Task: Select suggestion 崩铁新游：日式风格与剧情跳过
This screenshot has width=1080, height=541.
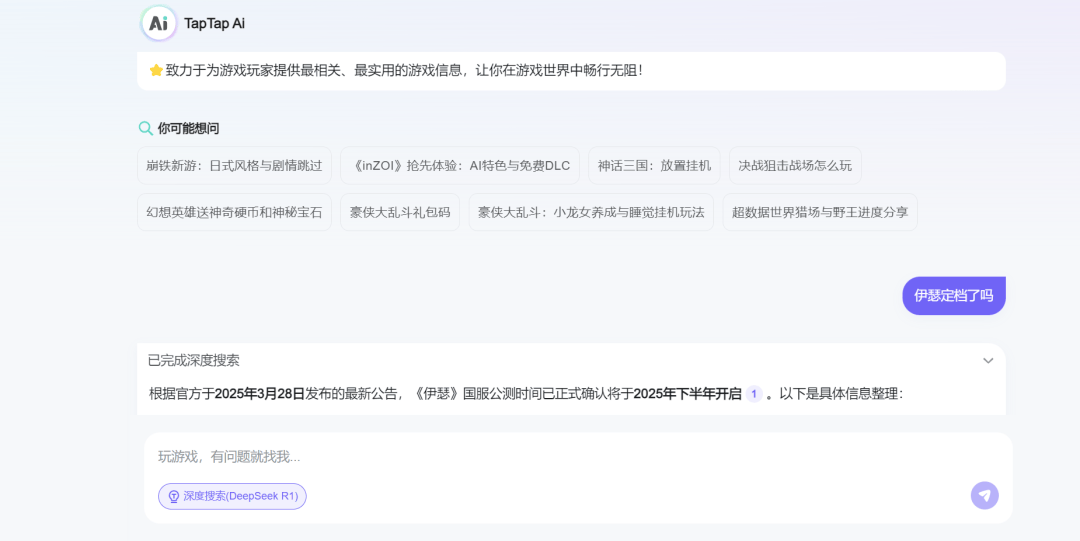Action: pos(234,165)
